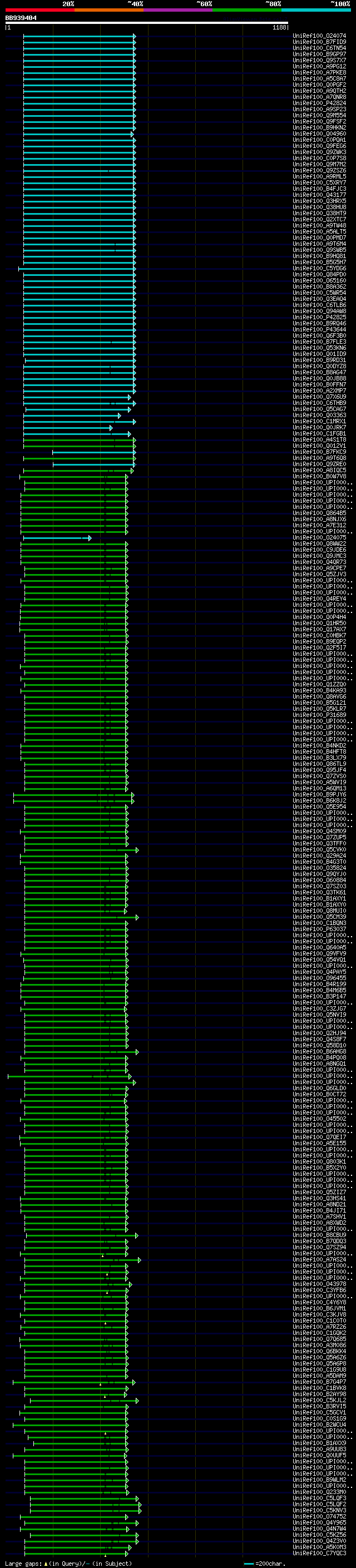Select the UniRef100_Q9FEG6 label
Screen dimensions: 356x1568
tap(319, 146)
